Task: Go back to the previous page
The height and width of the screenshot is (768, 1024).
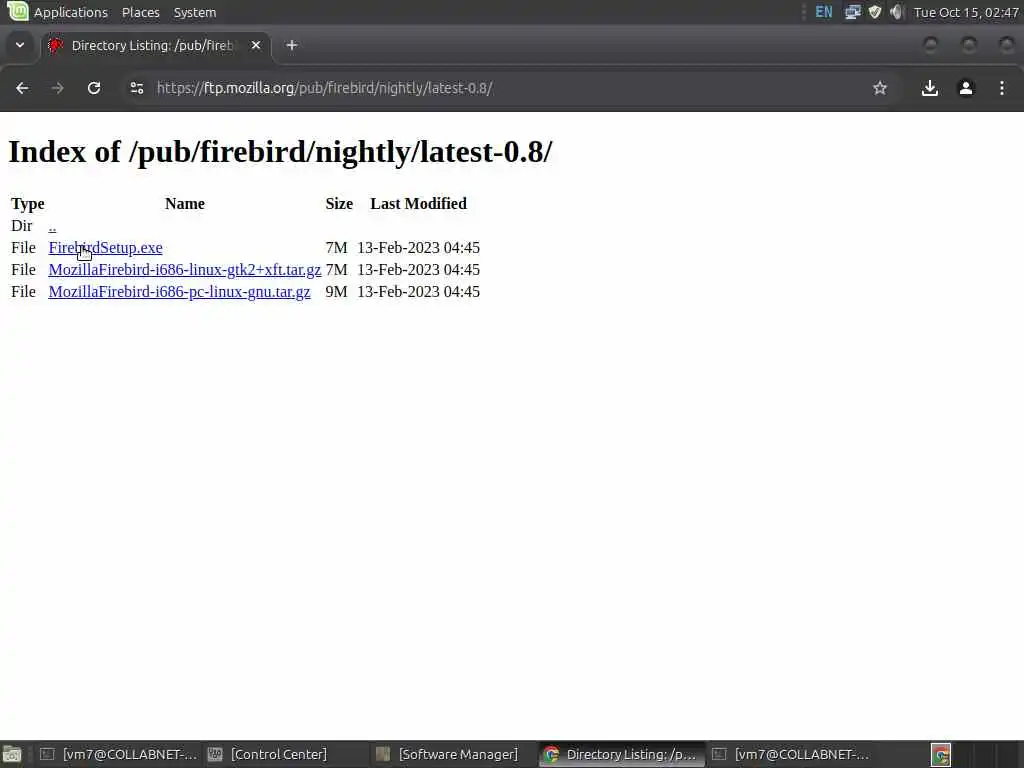Action: pyautogui.click(x=22, y=88)
